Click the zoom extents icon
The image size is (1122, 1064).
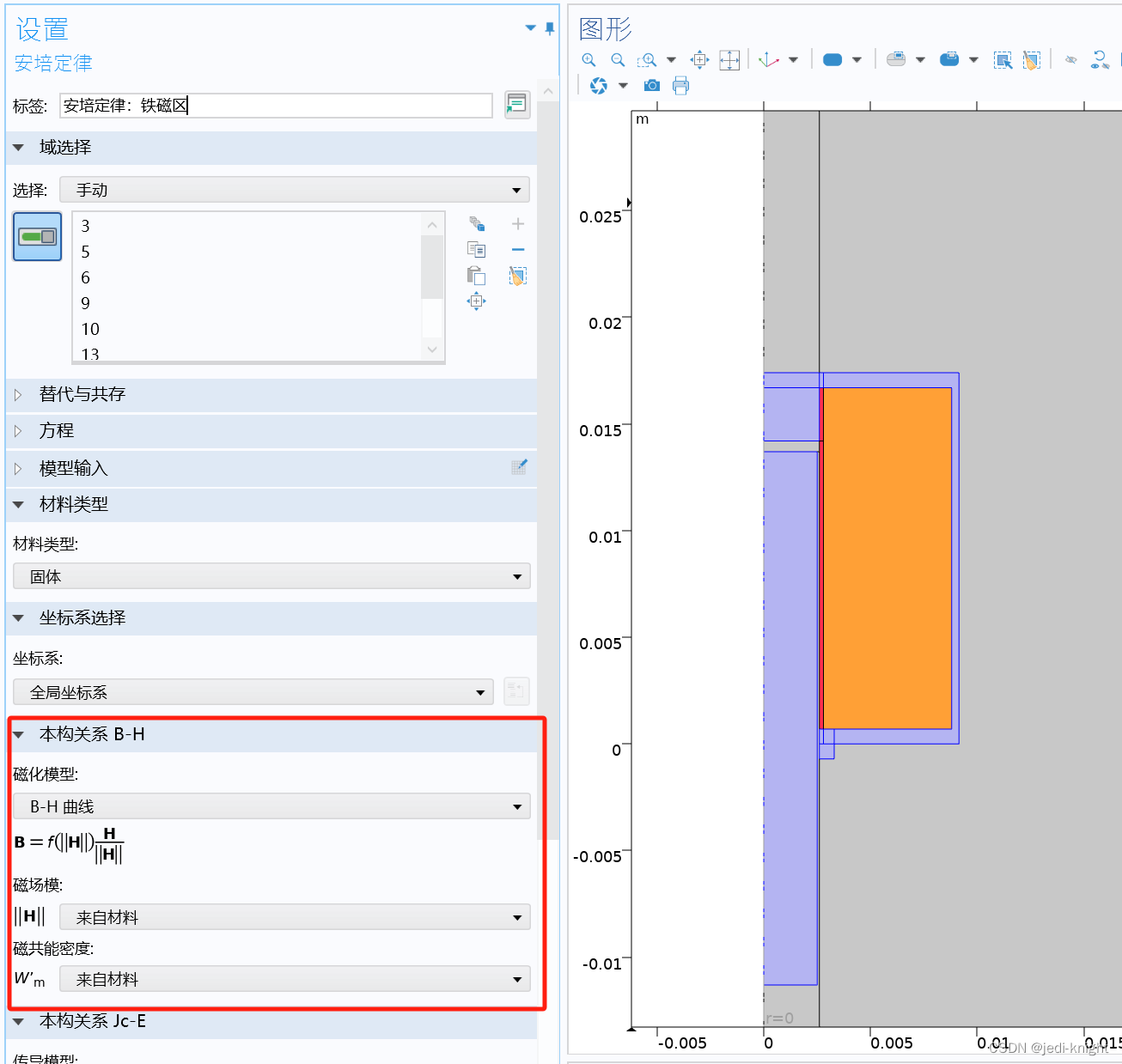tap(699, 59)
